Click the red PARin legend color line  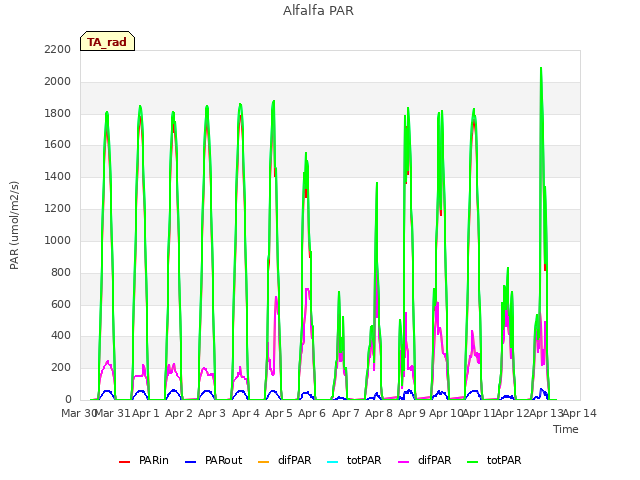coord(124,462)
